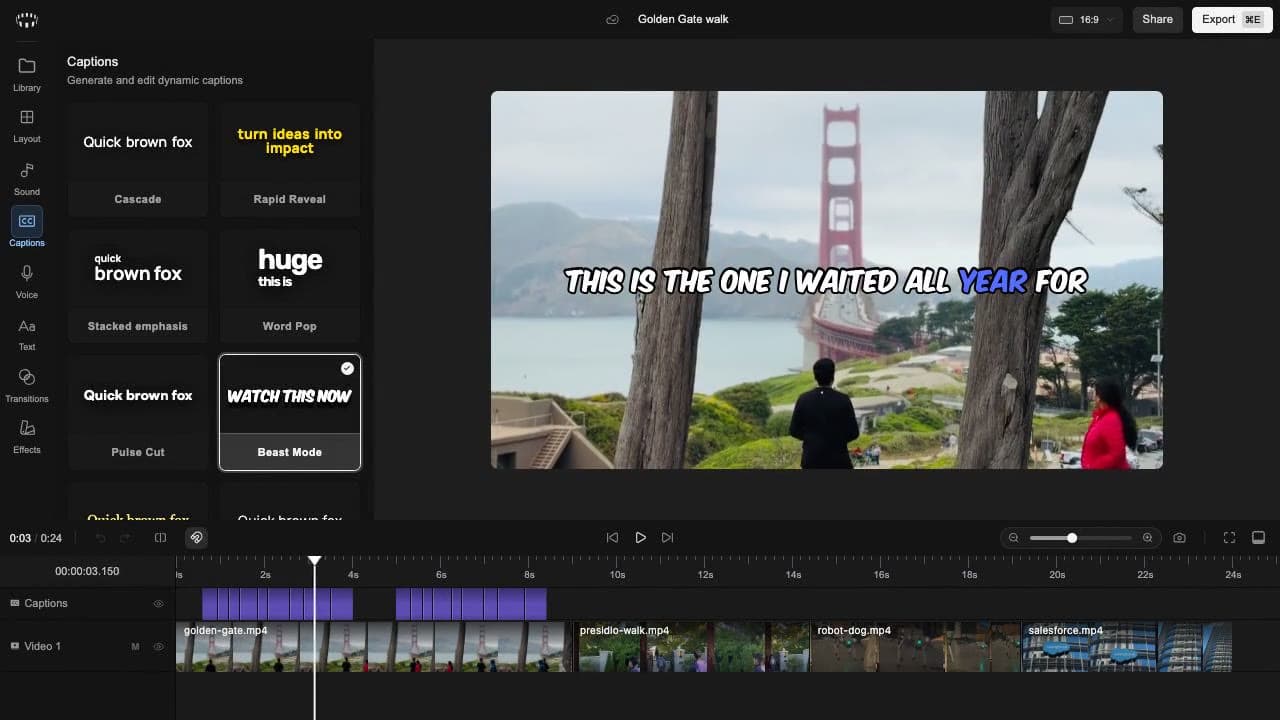The image size is (1280, 720).
Task: Click the Captions panel heading
Action: pos(93,62)
